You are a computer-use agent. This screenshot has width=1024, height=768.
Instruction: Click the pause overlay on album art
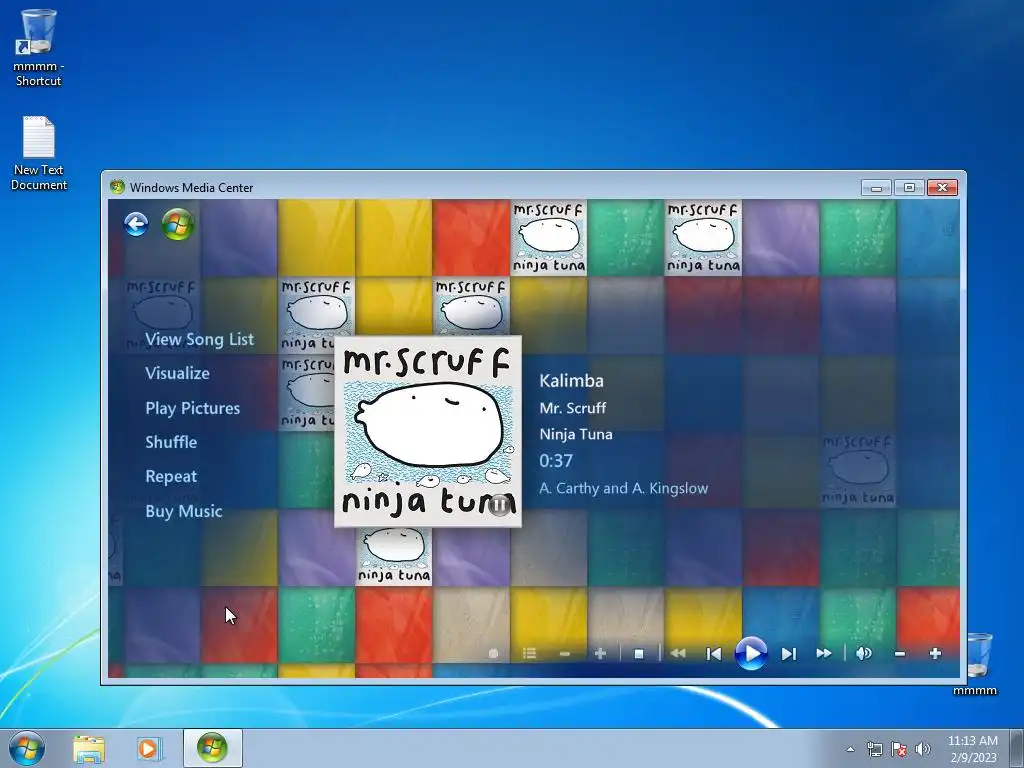tap(500, 505)
